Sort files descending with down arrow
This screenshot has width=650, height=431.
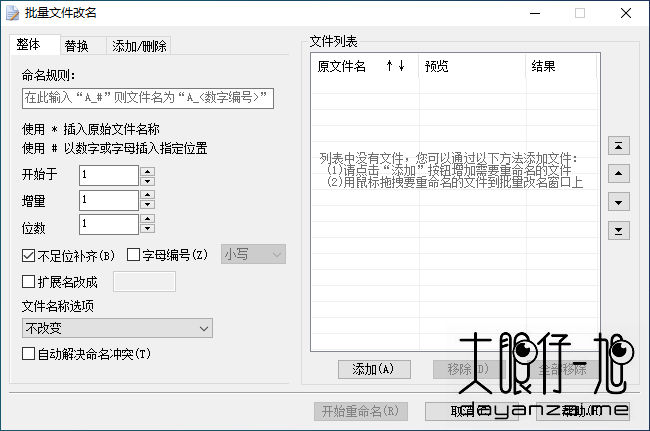[x=401, y=65]
